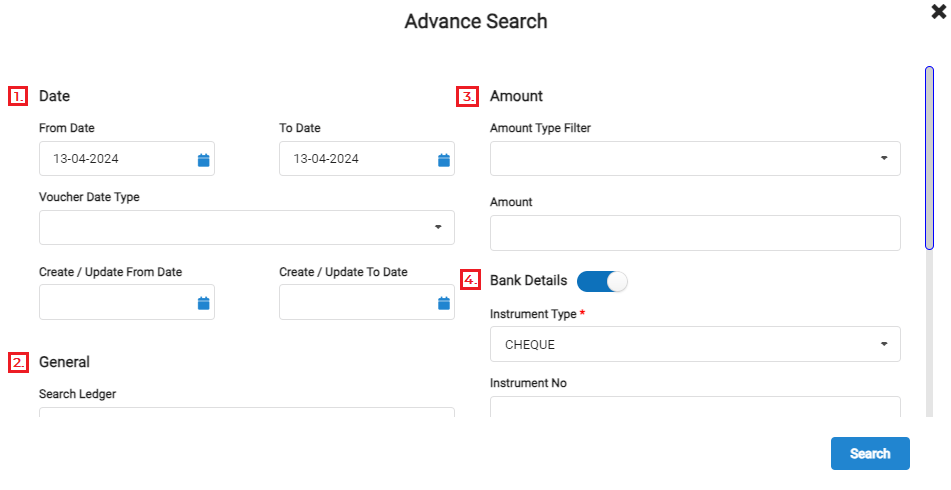Focus the Amount input field
The width and height of the screenshot is (951, 490).
[x=695, y=233]
